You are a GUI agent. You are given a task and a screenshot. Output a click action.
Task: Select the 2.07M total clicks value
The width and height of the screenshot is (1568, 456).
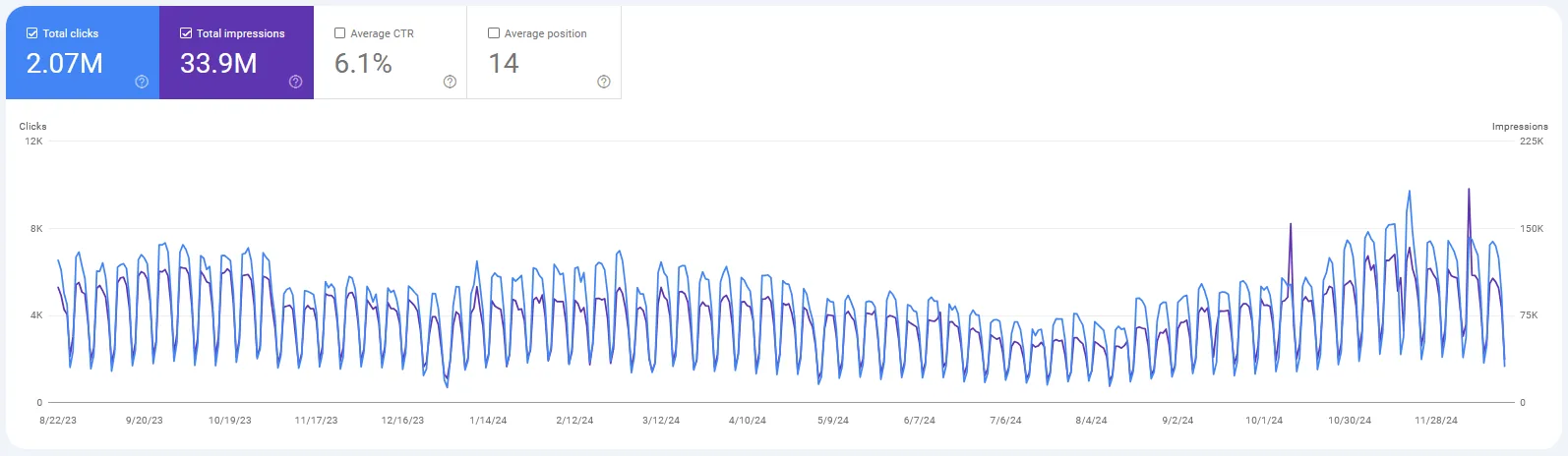tap(64, 64)
